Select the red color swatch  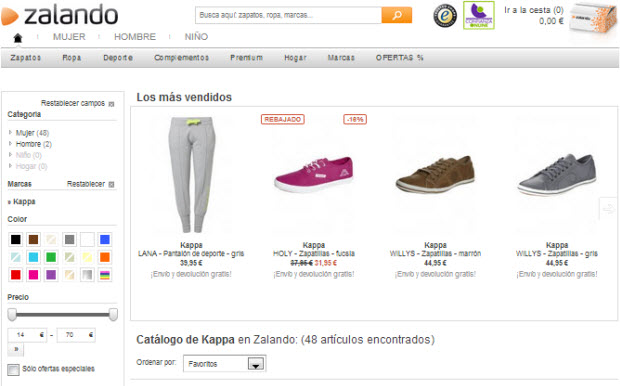coord(16,275)
